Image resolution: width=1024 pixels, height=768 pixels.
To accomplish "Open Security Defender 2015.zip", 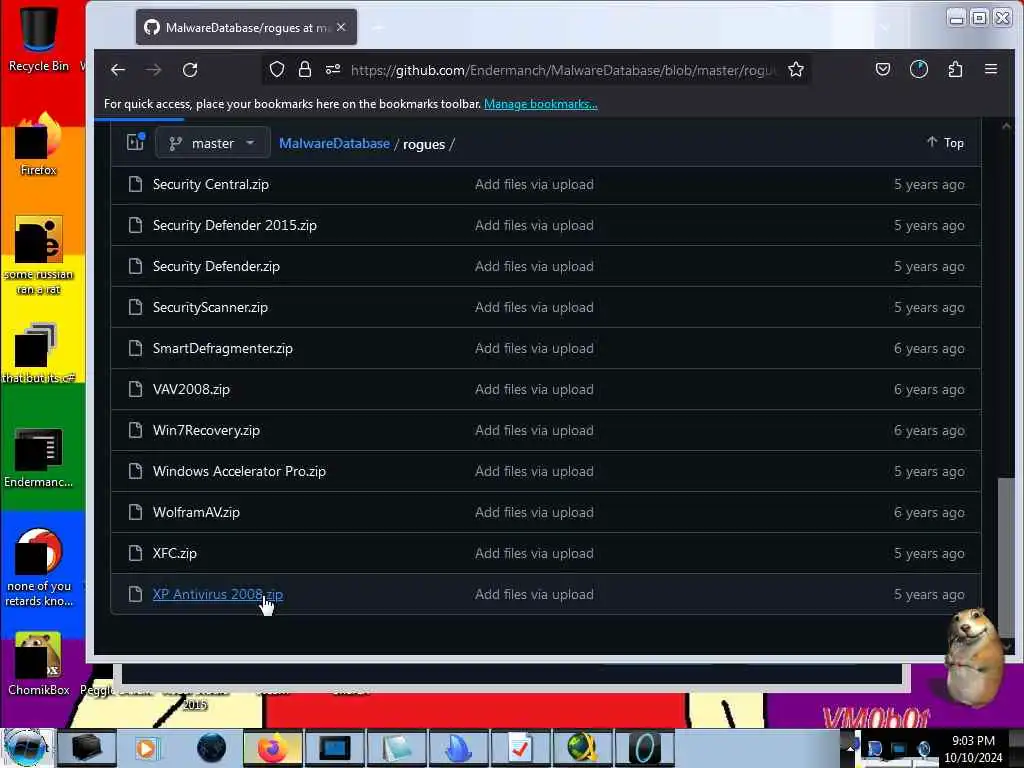I will point(234,225).
